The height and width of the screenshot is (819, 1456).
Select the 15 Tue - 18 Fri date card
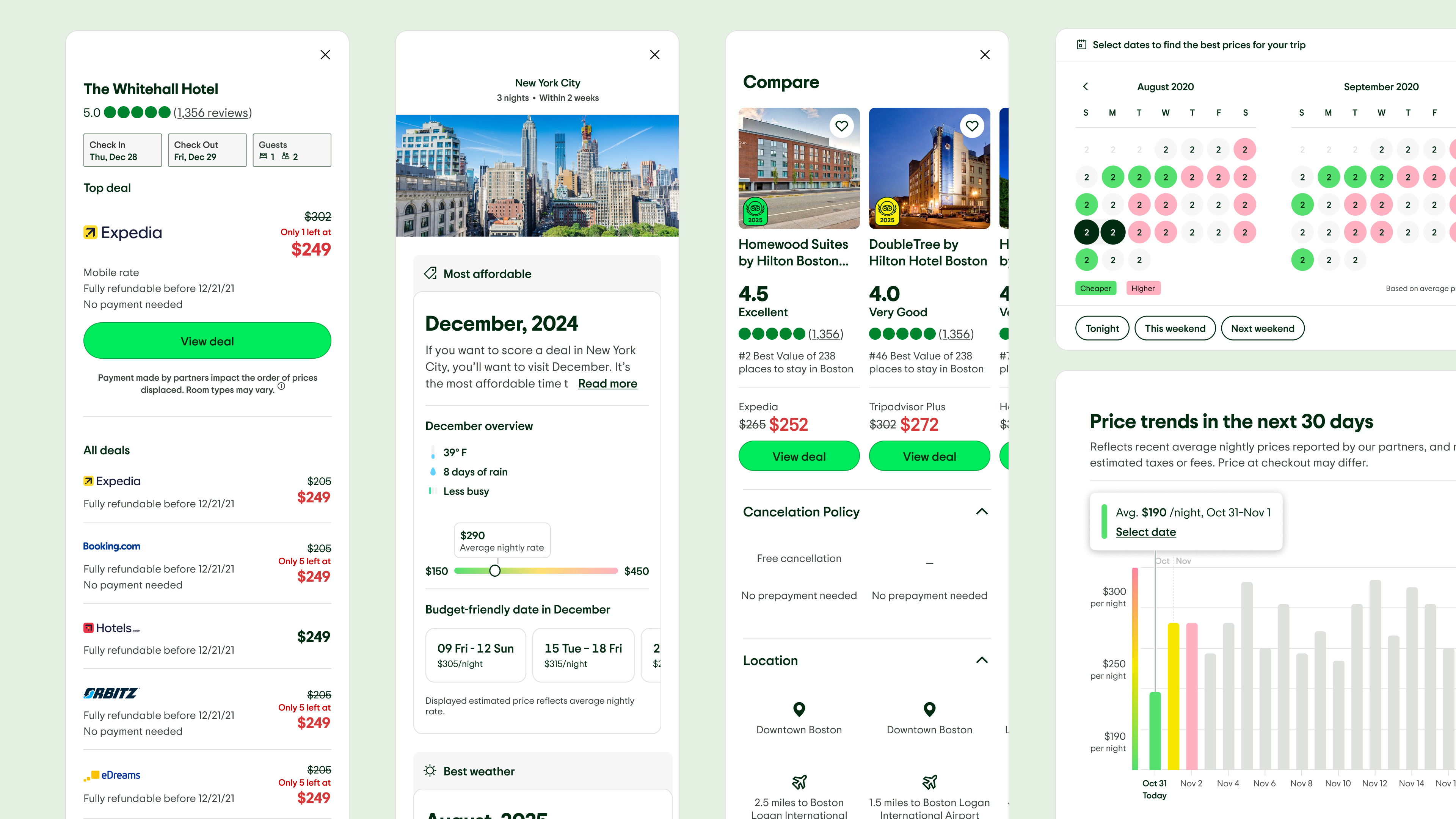pyautogui.click(x=583, y=655)
